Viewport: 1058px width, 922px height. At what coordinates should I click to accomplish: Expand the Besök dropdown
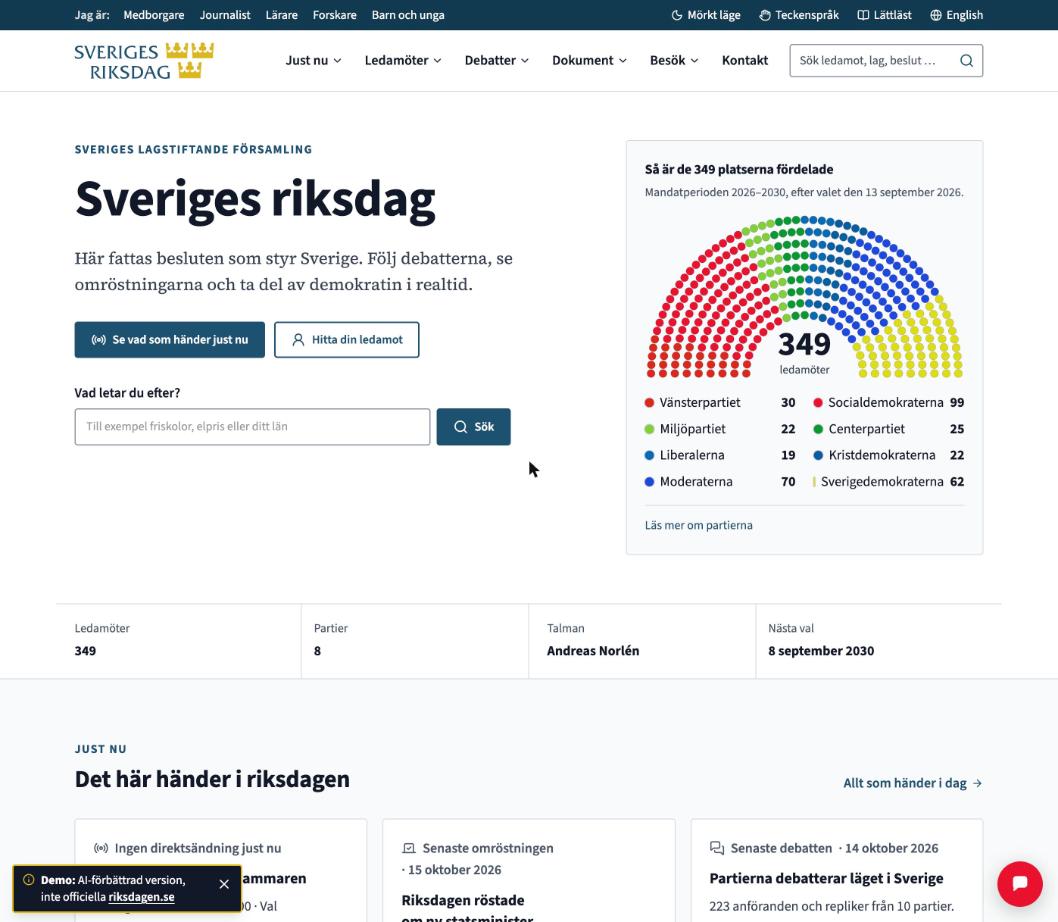click(674, 61)
